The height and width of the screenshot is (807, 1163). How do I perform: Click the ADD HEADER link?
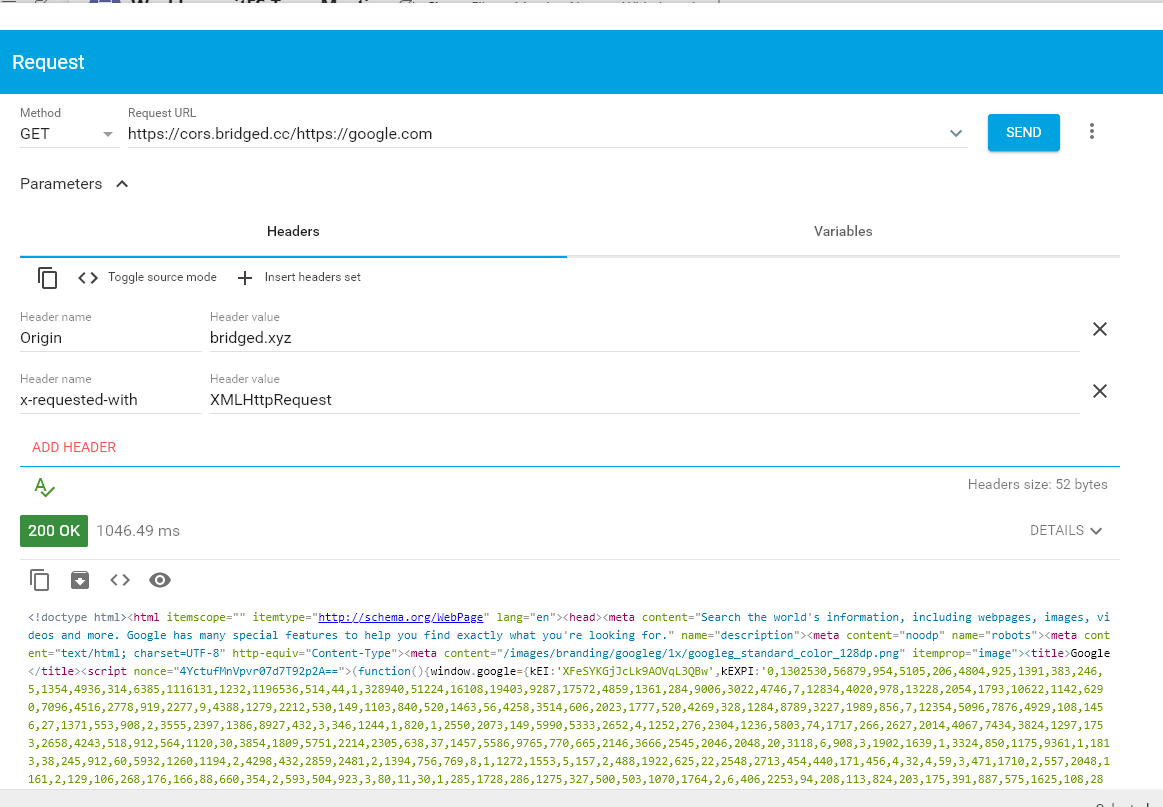point(74,447)
